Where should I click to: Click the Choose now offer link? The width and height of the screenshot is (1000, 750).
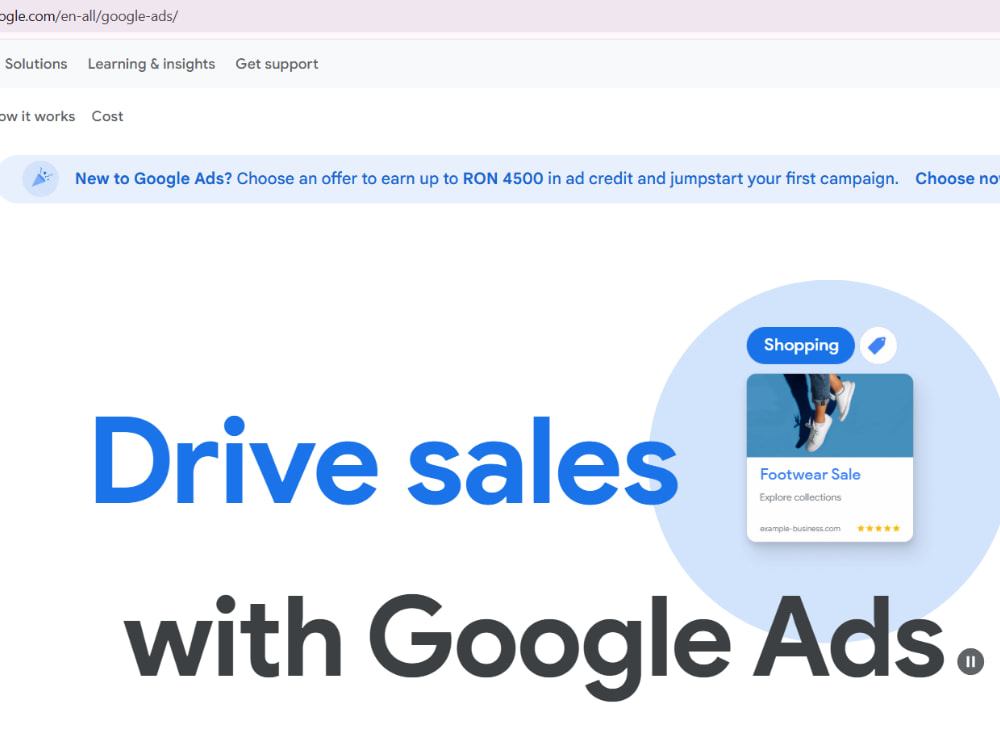coord(957,179)
